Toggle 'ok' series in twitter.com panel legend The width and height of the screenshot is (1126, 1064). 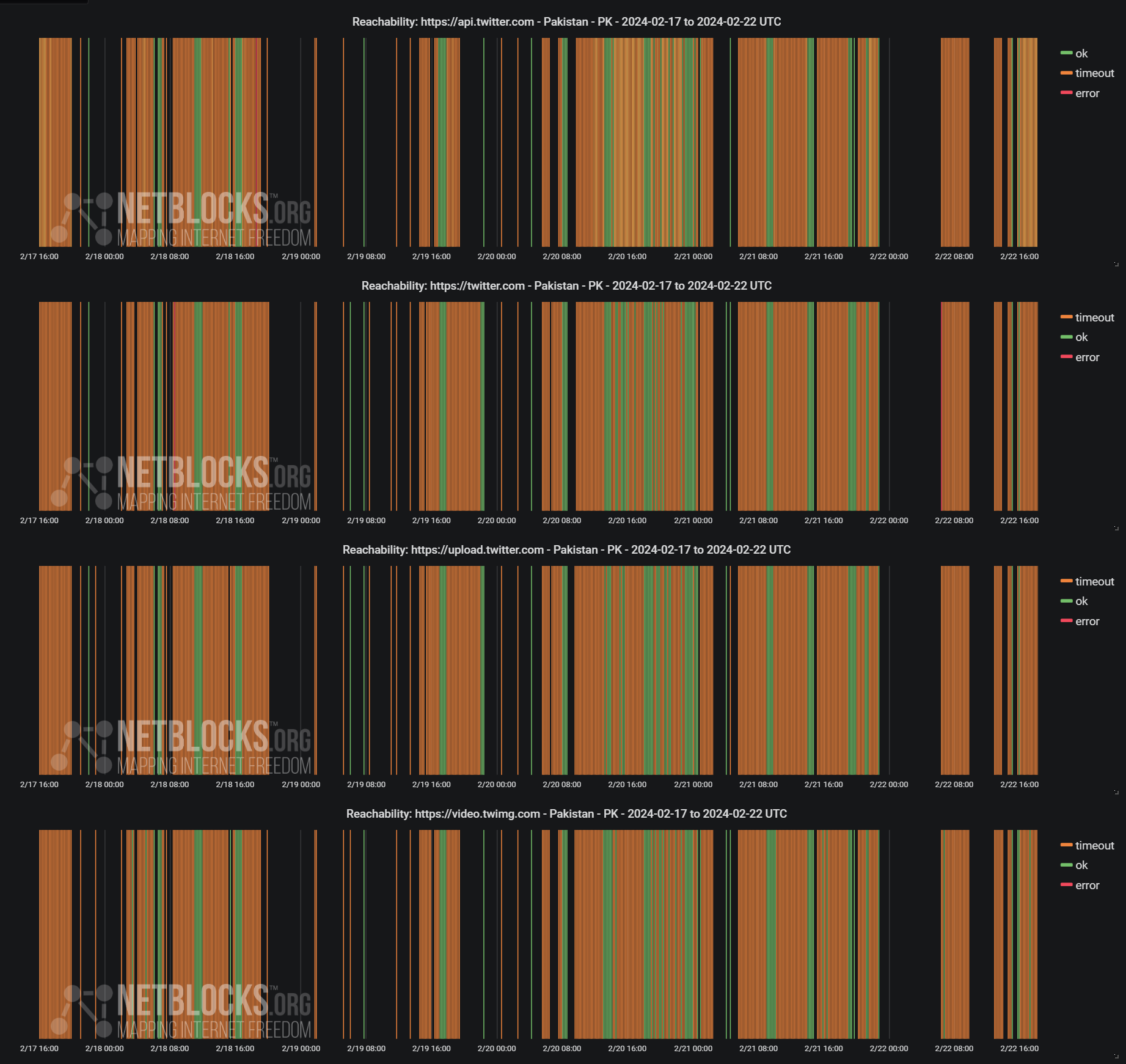pos(1081,337)
